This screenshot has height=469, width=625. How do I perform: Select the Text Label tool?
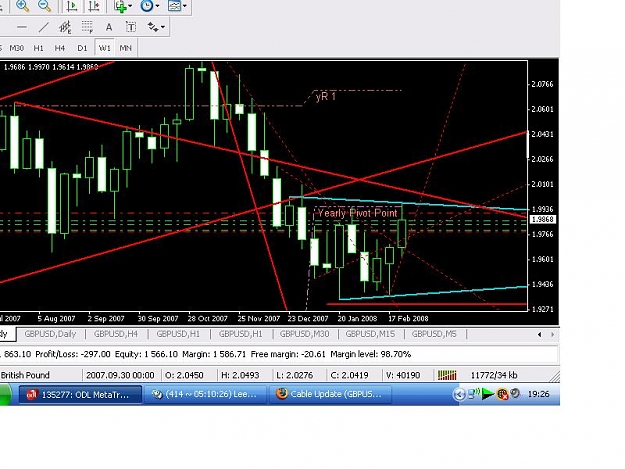point(131,27)
